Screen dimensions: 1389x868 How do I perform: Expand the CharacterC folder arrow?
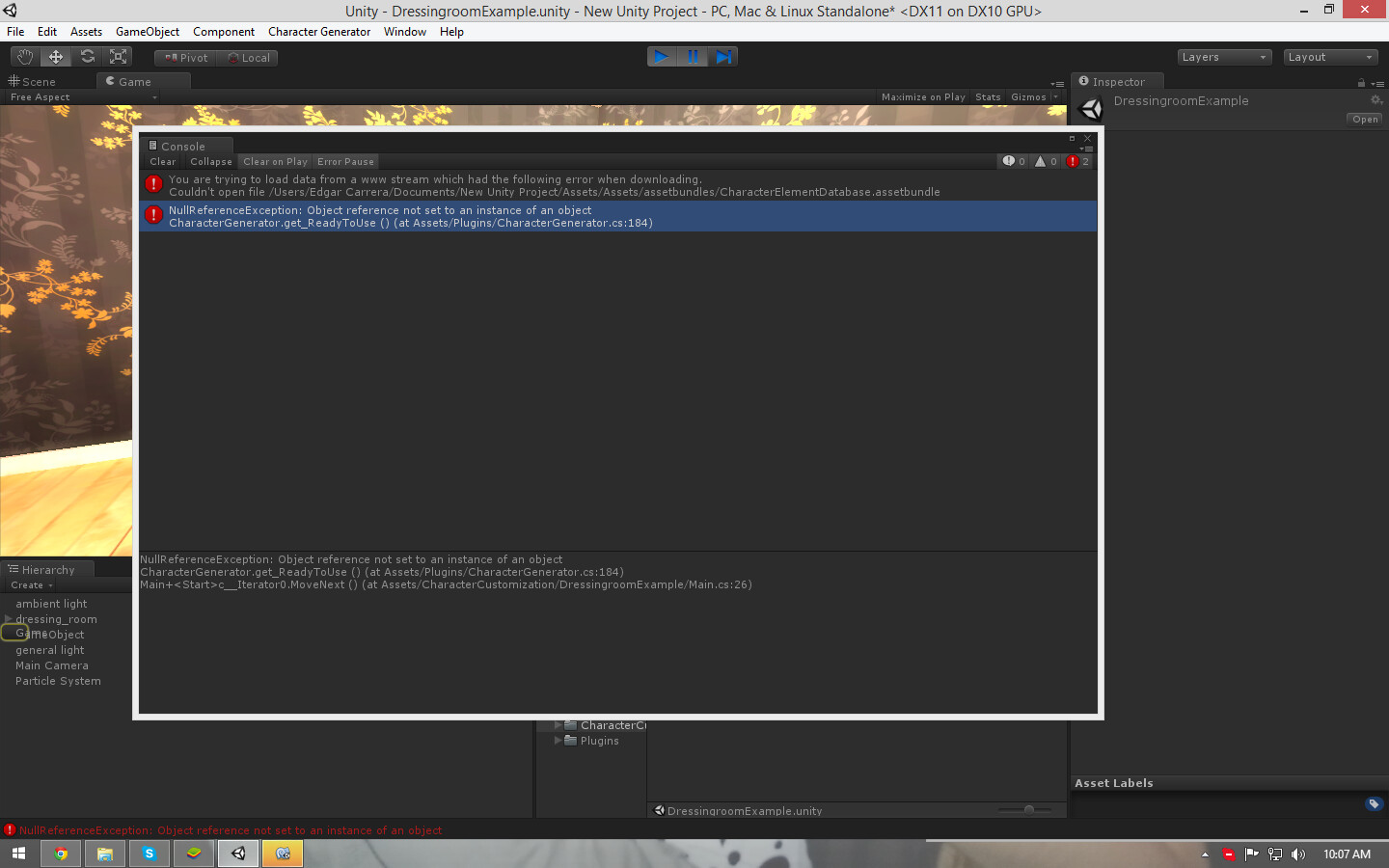[x=558, y=725]
